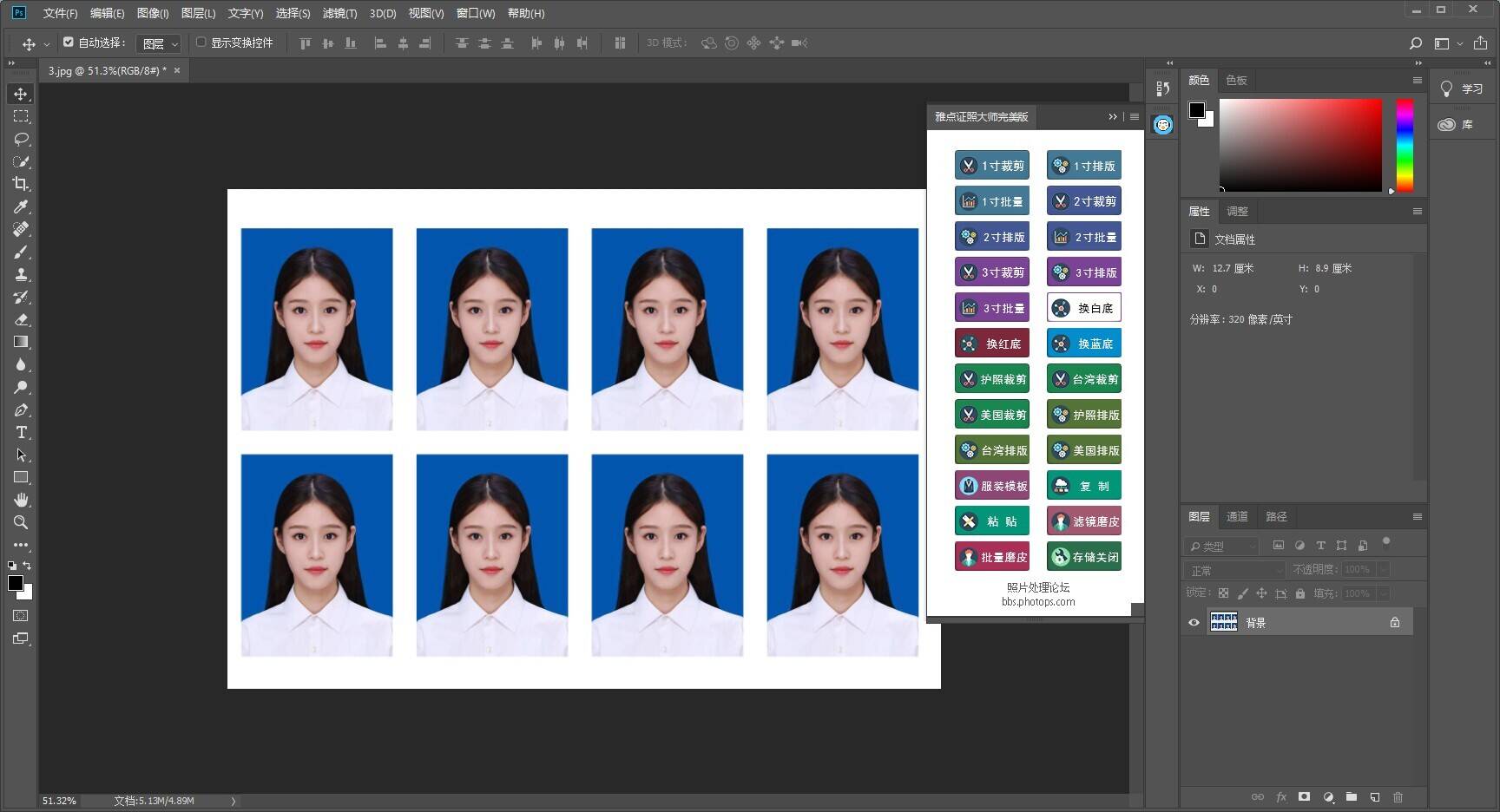This screenshot has width=1500, height=812.
Task: Switch to the 通道 tab
Action: click(1238, 516)
